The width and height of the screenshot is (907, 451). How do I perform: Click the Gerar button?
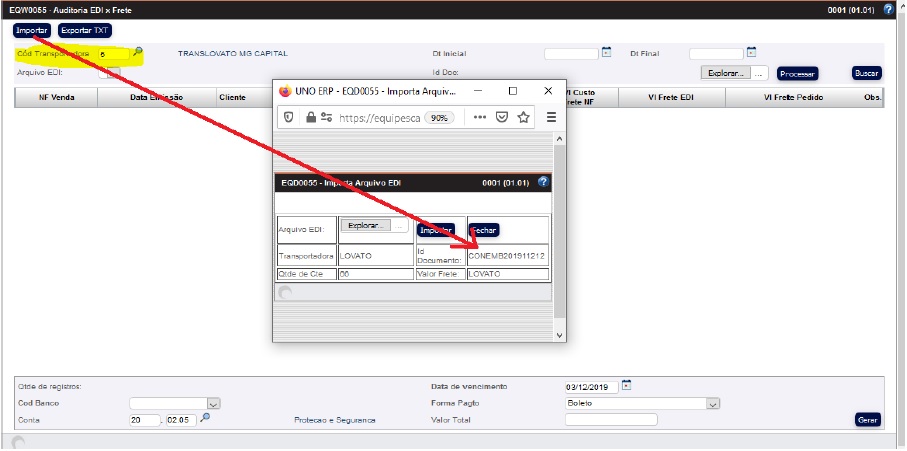(x=868, y=420)
